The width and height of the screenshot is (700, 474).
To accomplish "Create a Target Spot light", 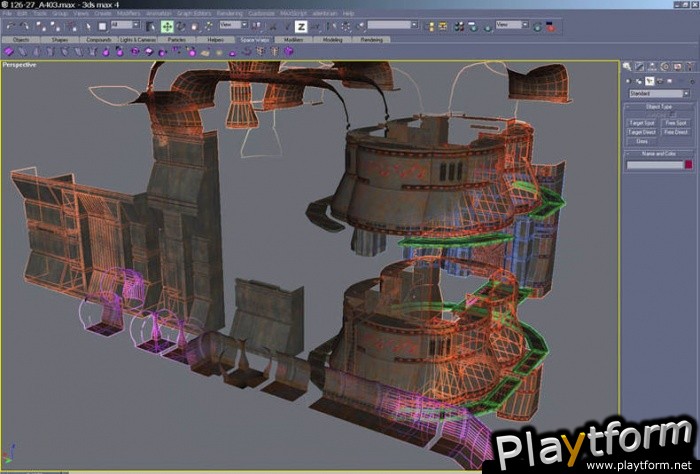I will tap(641, 122).
